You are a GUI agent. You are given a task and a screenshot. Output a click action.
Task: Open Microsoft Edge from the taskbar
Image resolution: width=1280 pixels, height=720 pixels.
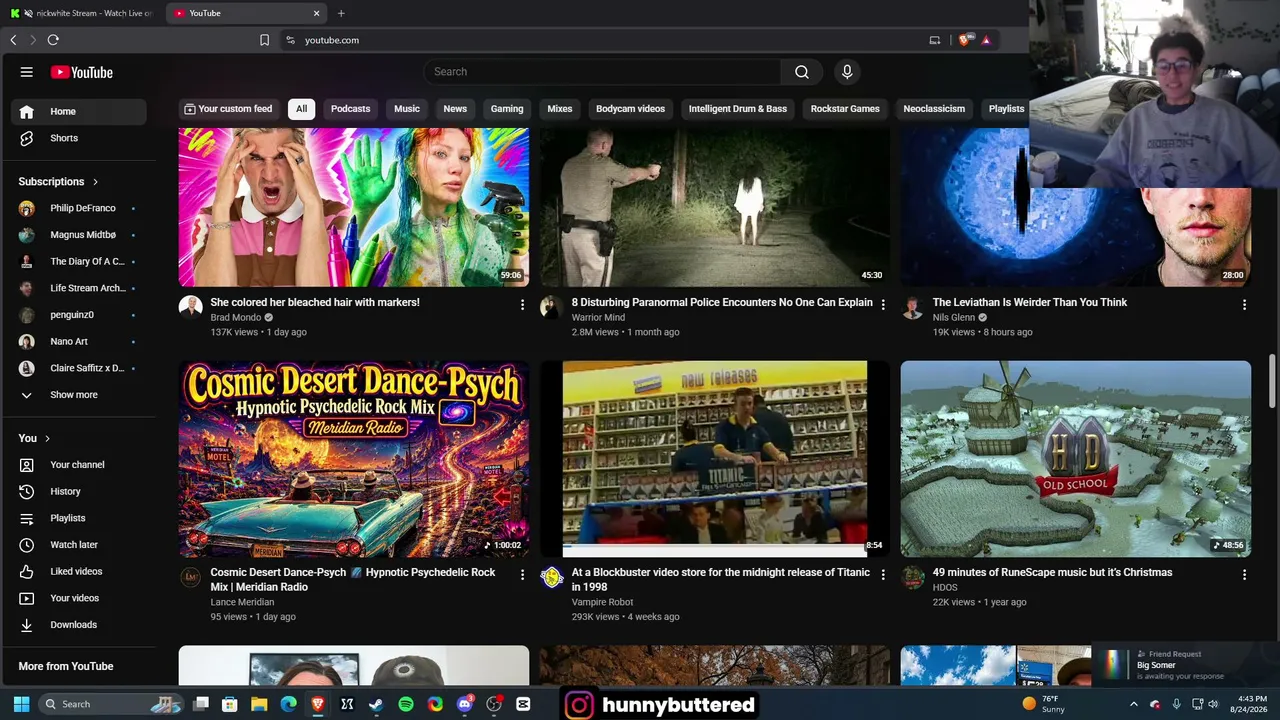288,704
